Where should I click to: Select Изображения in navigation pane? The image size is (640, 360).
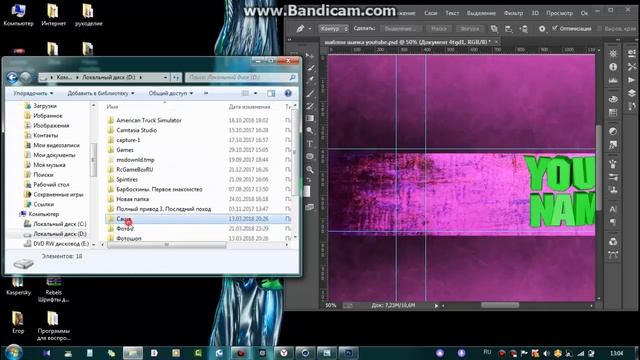pyautogui.click(x=51, y=126)
